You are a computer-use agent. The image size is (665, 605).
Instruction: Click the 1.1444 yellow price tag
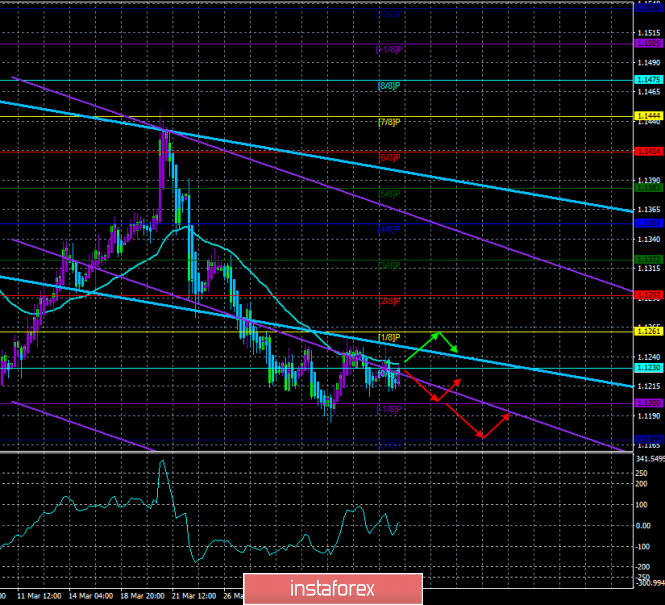pyautogui.click(x=648, y=116)
